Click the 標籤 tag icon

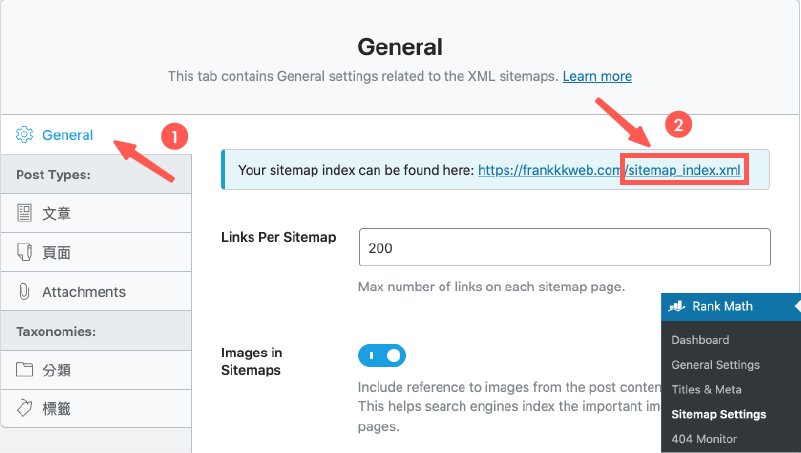25,409
